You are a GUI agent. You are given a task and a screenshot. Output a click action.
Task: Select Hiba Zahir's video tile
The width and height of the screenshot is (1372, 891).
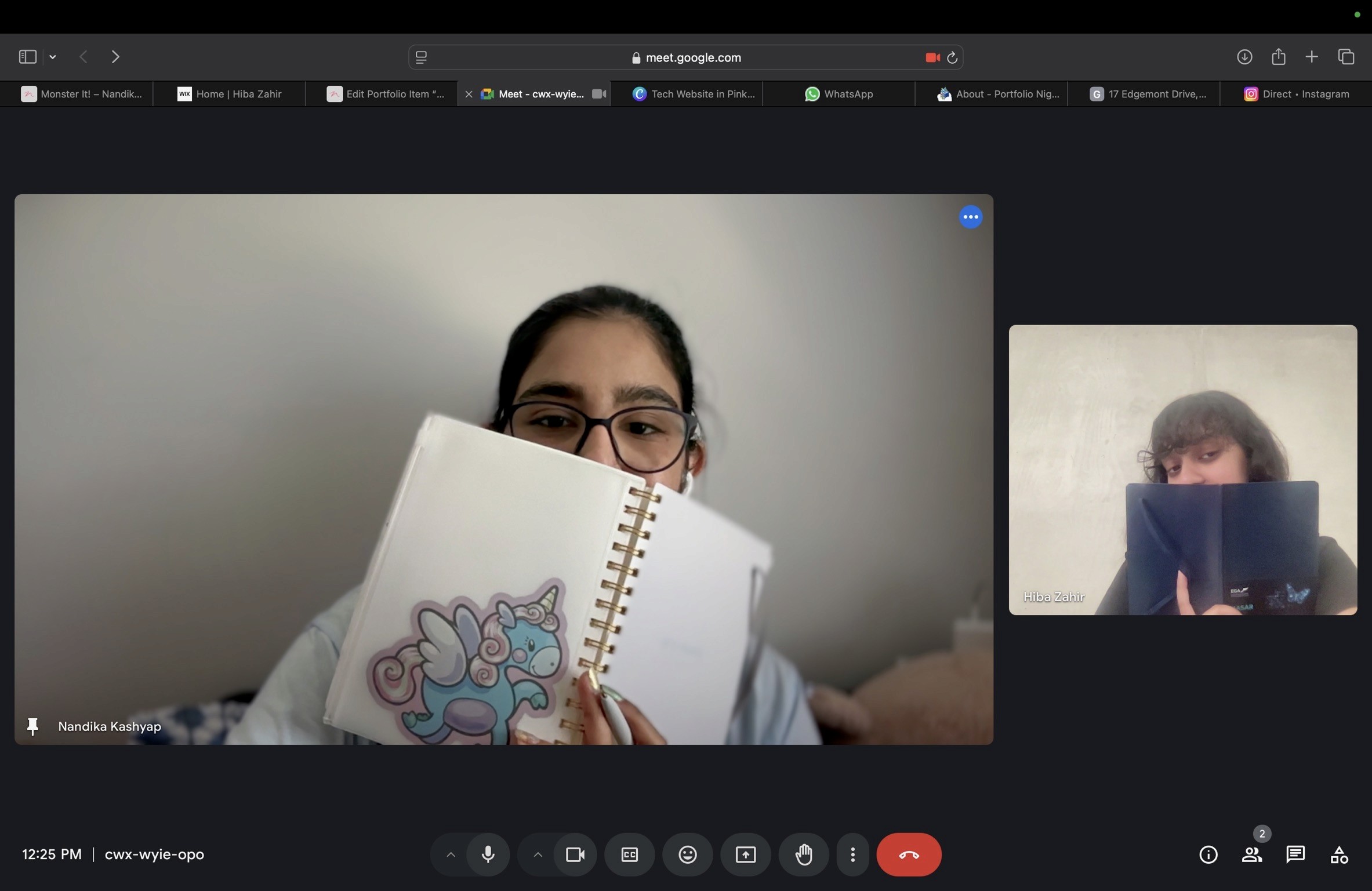(x=1182, y=470)
